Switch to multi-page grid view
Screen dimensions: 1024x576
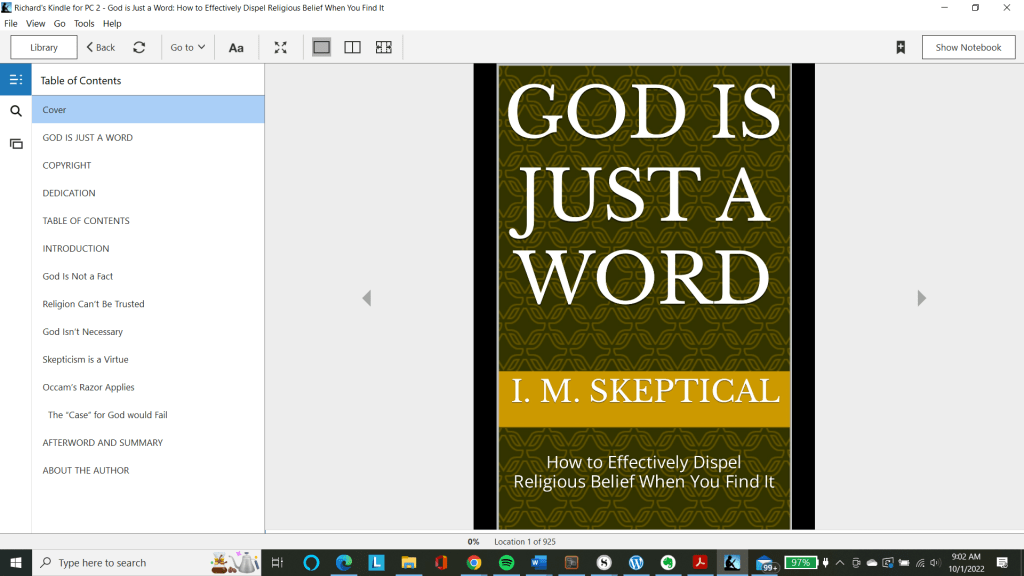pos(383,47)
